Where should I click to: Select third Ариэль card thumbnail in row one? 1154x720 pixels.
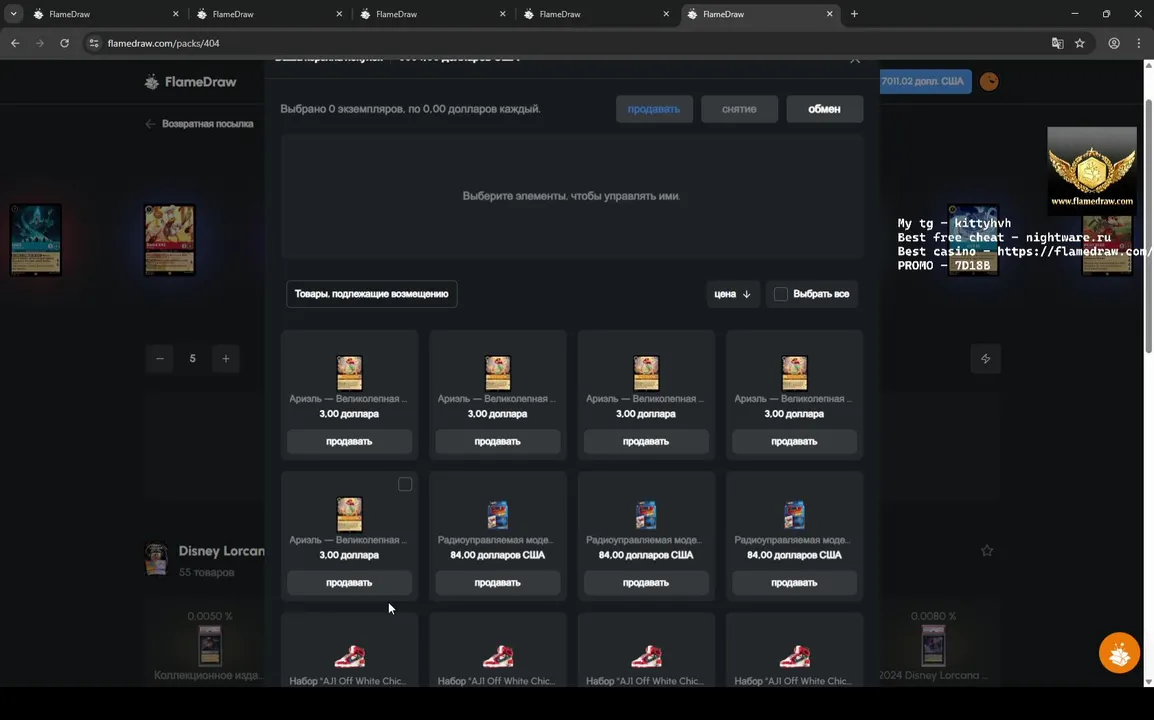point(646,373)
